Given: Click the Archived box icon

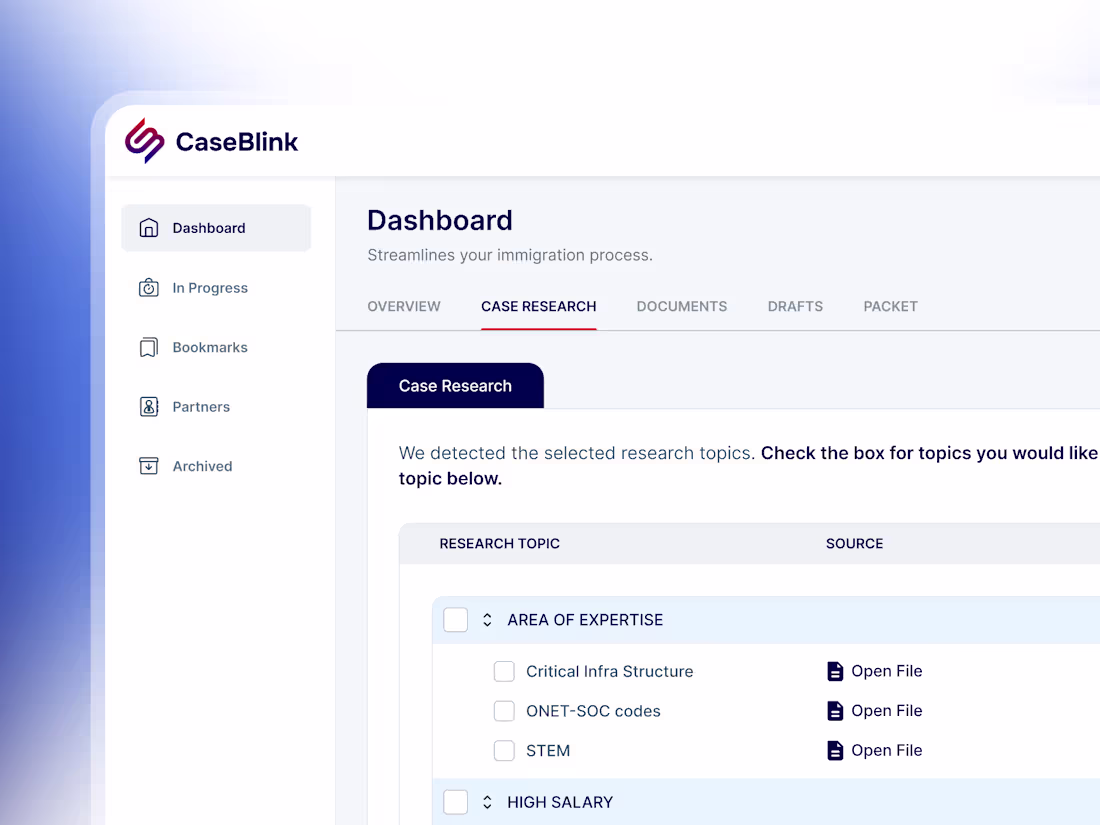Looking at the screenshot, I should click(149, 466).
